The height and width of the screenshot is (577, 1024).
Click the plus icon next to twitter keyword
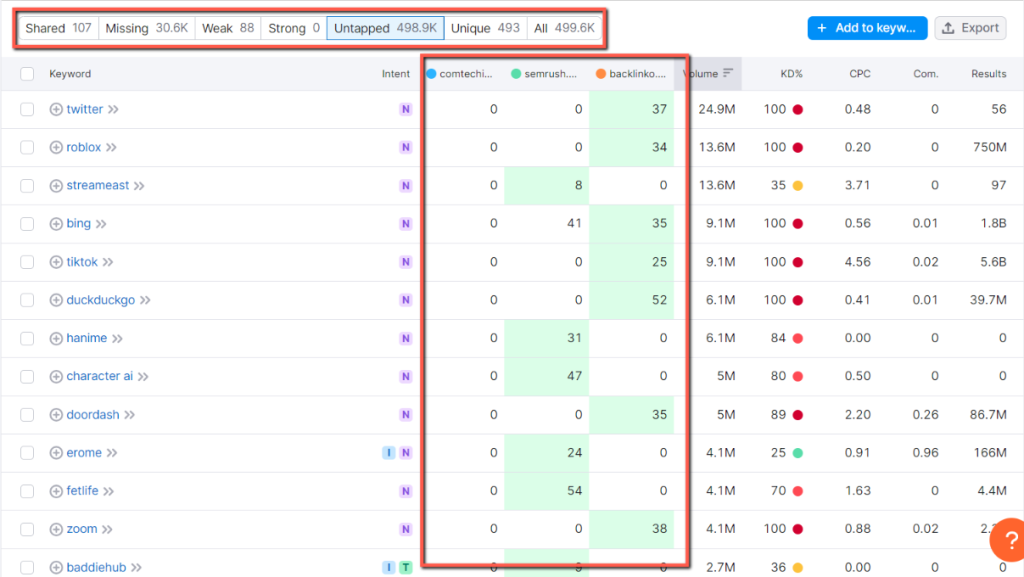58,109
